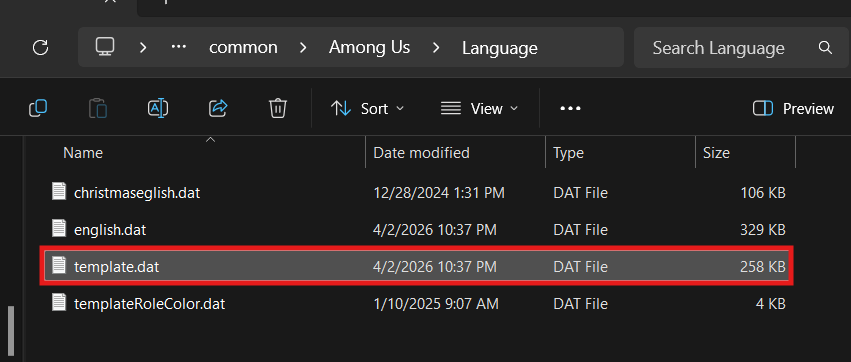
Task: Click the 258 KB size cell
Action: click(763, 267)
